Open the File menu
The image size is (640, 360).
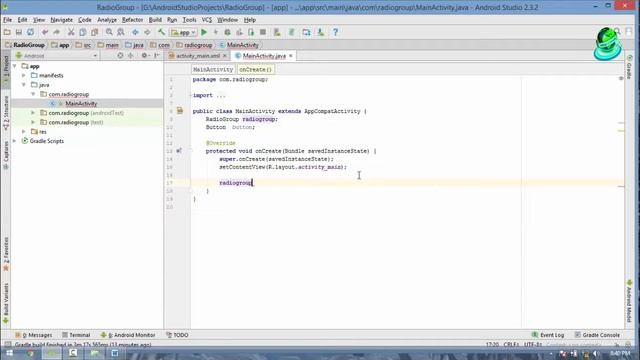7,20
